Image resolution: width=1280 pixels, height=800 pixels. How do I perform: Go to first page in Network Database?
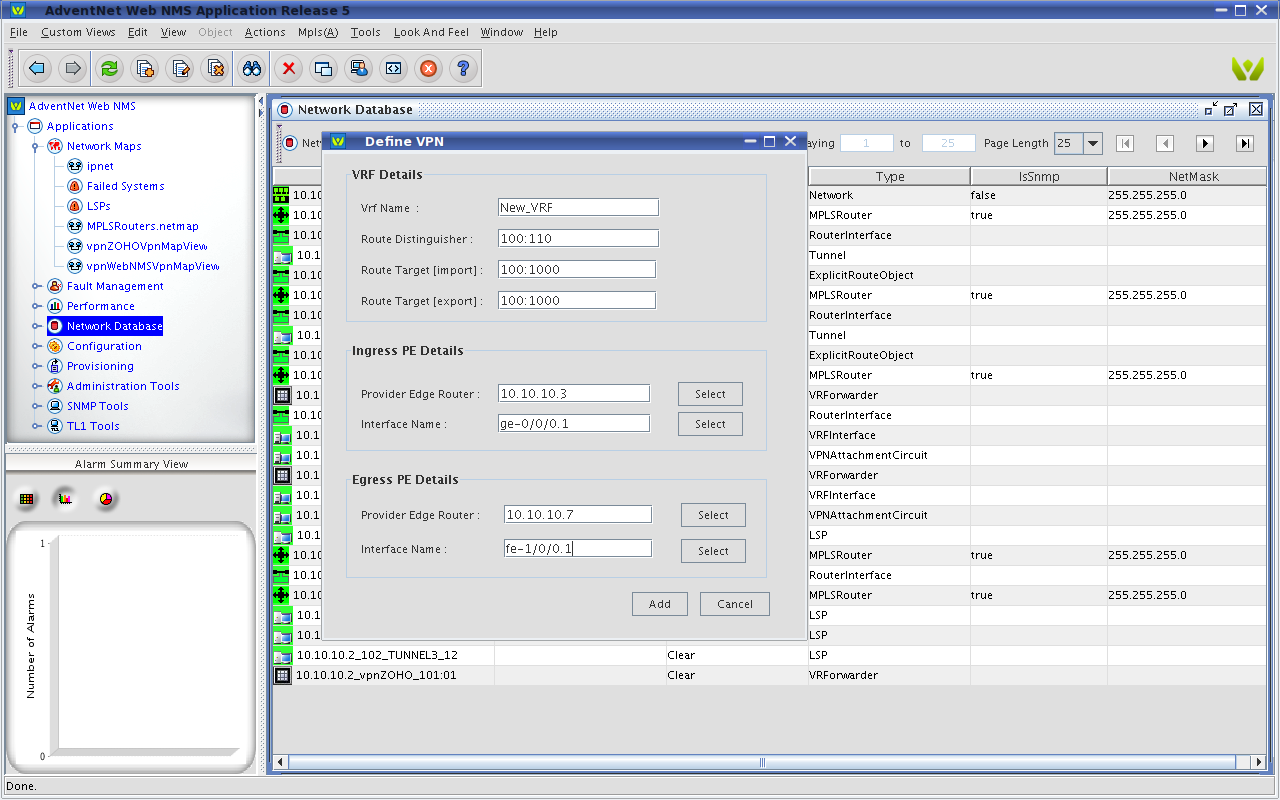tap(1125, 143)
